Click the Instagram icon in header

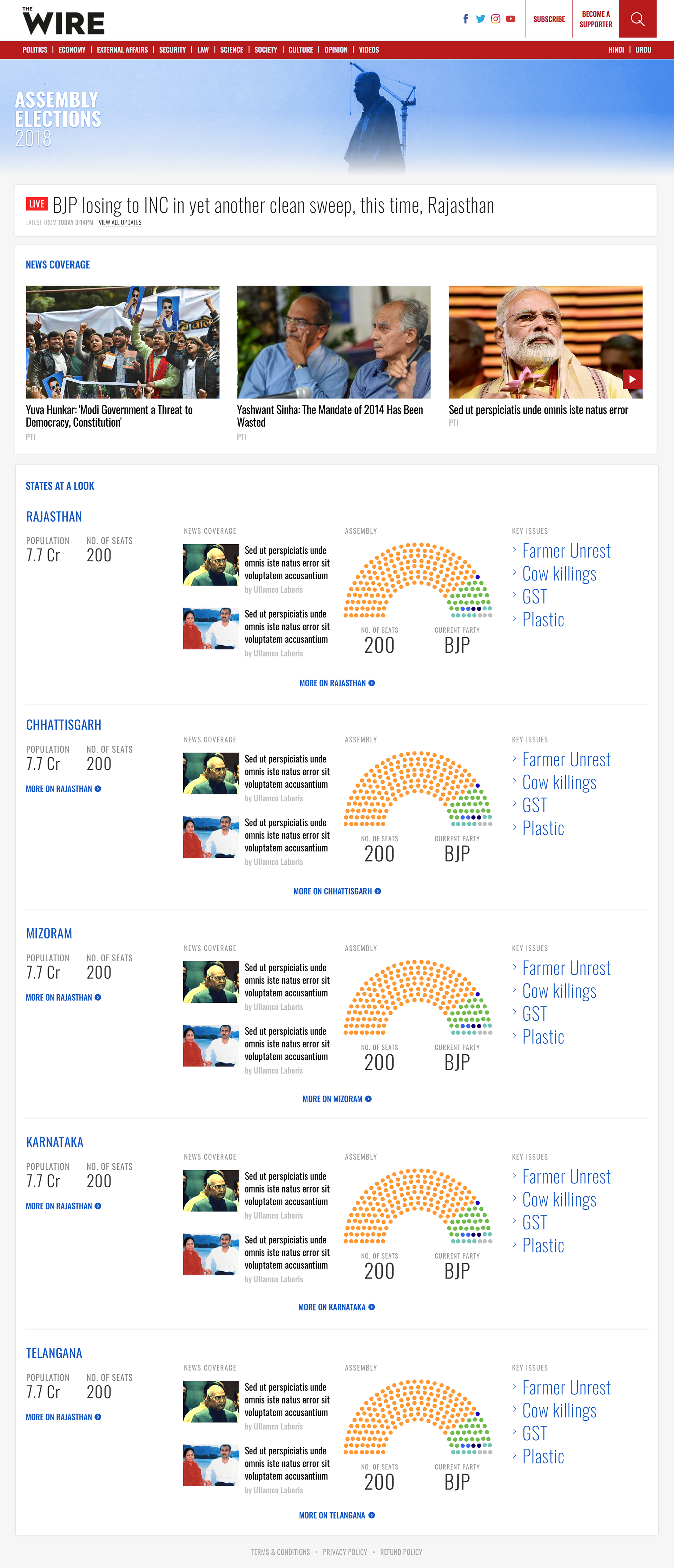click(496, 19)
